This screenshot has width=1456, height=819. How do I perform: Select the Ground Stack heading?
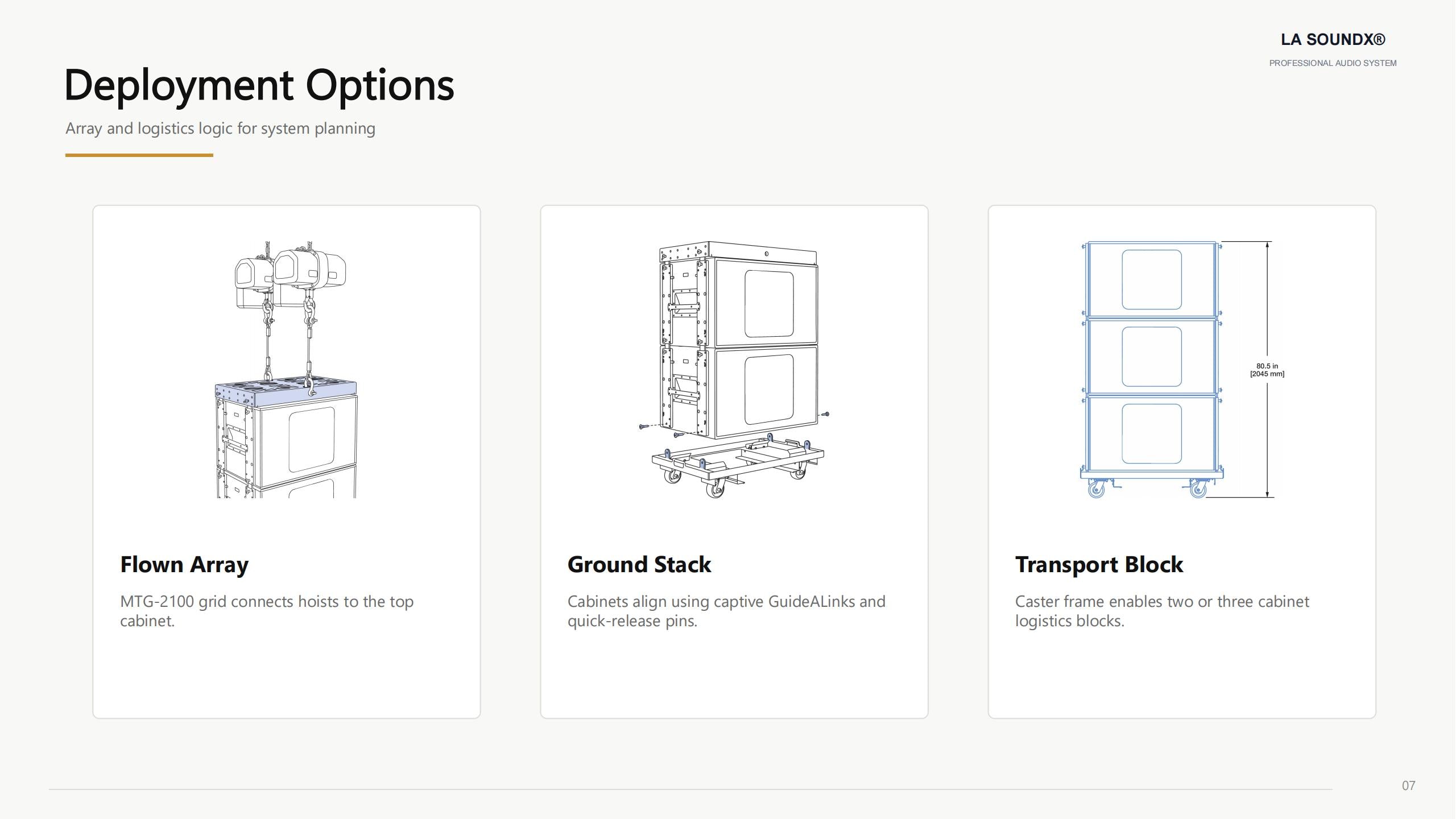pos(639,564)
